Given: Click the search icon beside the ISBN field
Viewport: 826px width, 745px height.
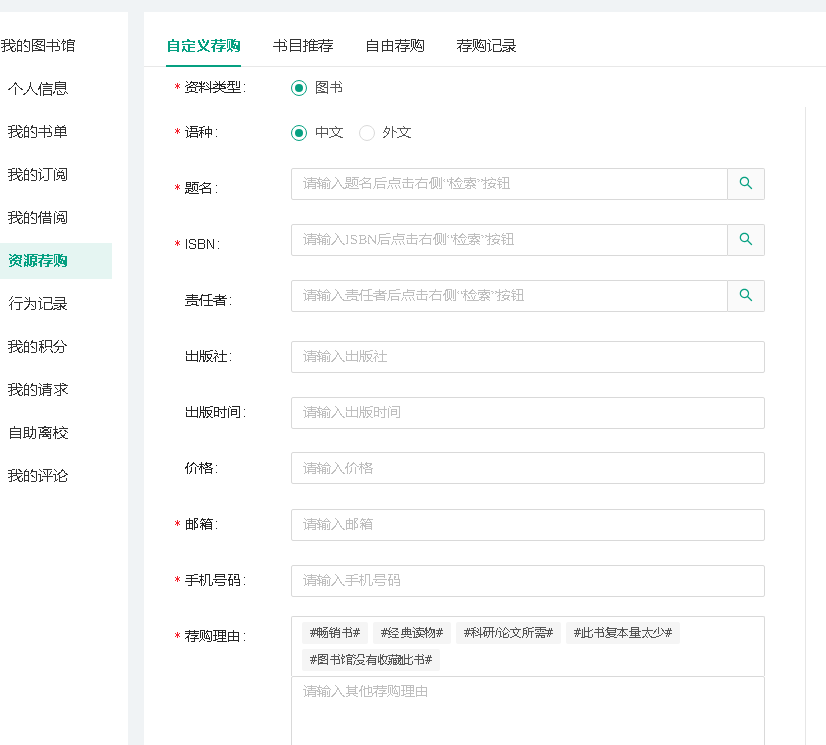Looking at the screenshot, I should 745,240.
